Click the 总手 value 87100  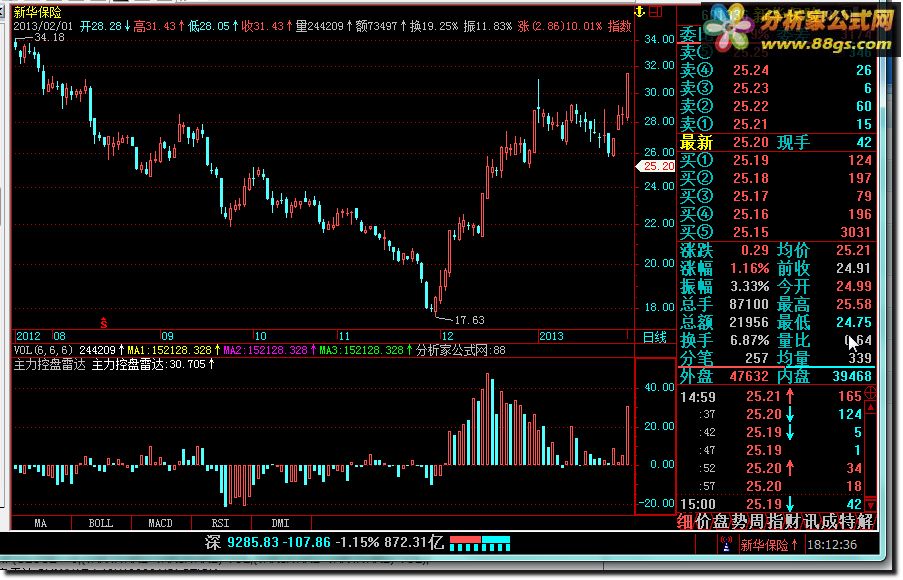pos(749,304)
